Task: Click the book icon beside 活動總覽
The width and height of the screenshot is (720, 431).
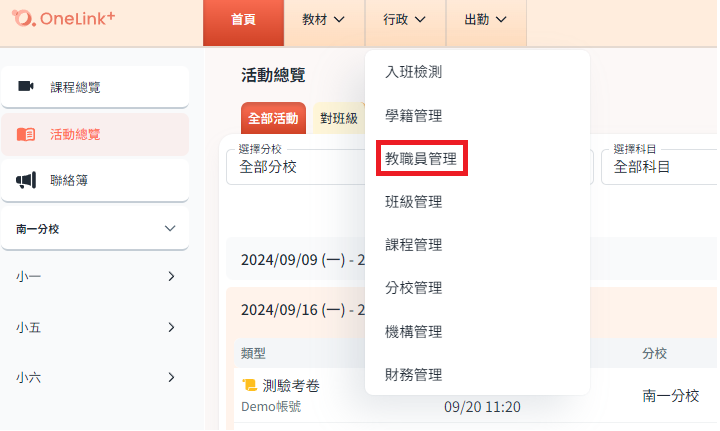Action: 26,134
